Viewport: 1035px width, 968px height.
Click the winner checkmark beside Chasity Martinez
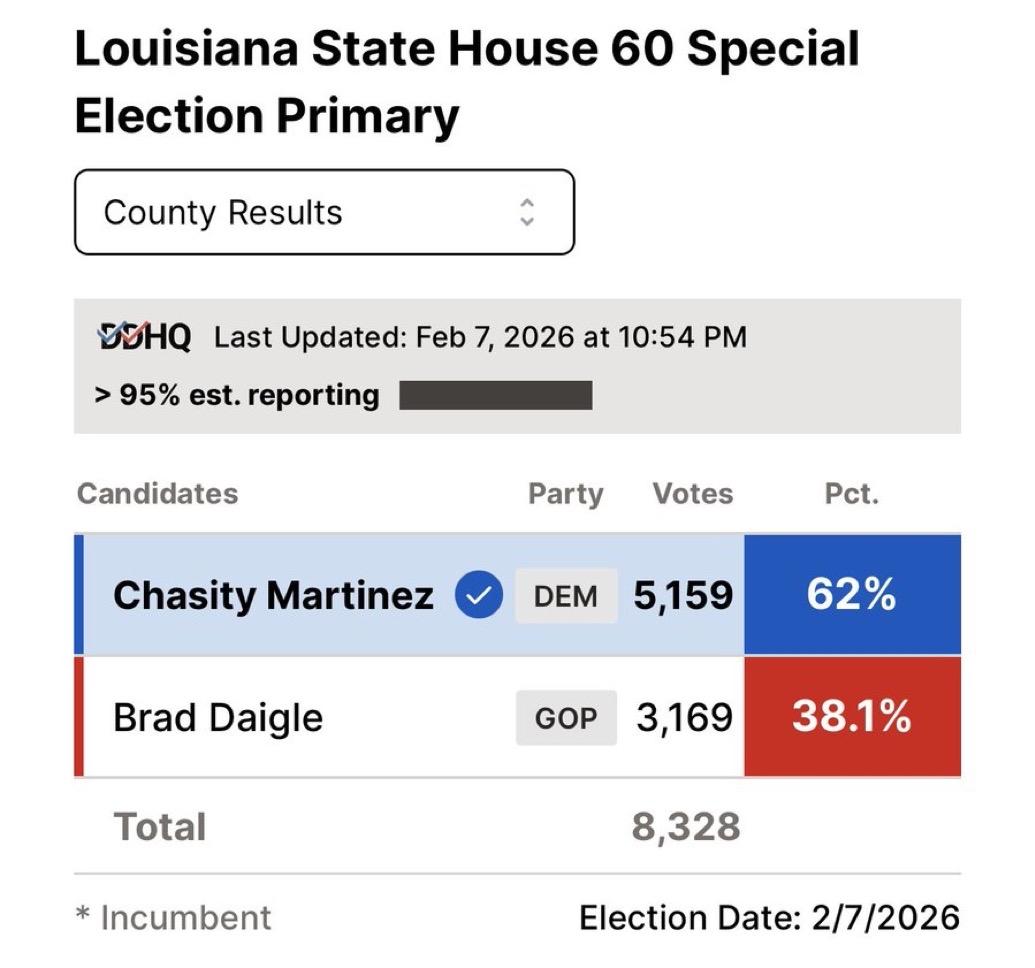pos(478,596)
